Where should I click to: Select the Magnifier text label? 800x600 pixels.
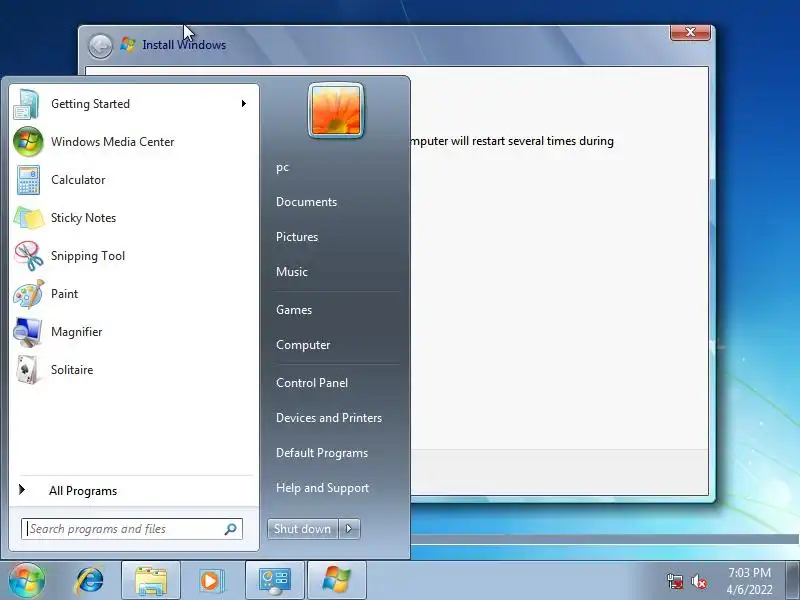77,332
